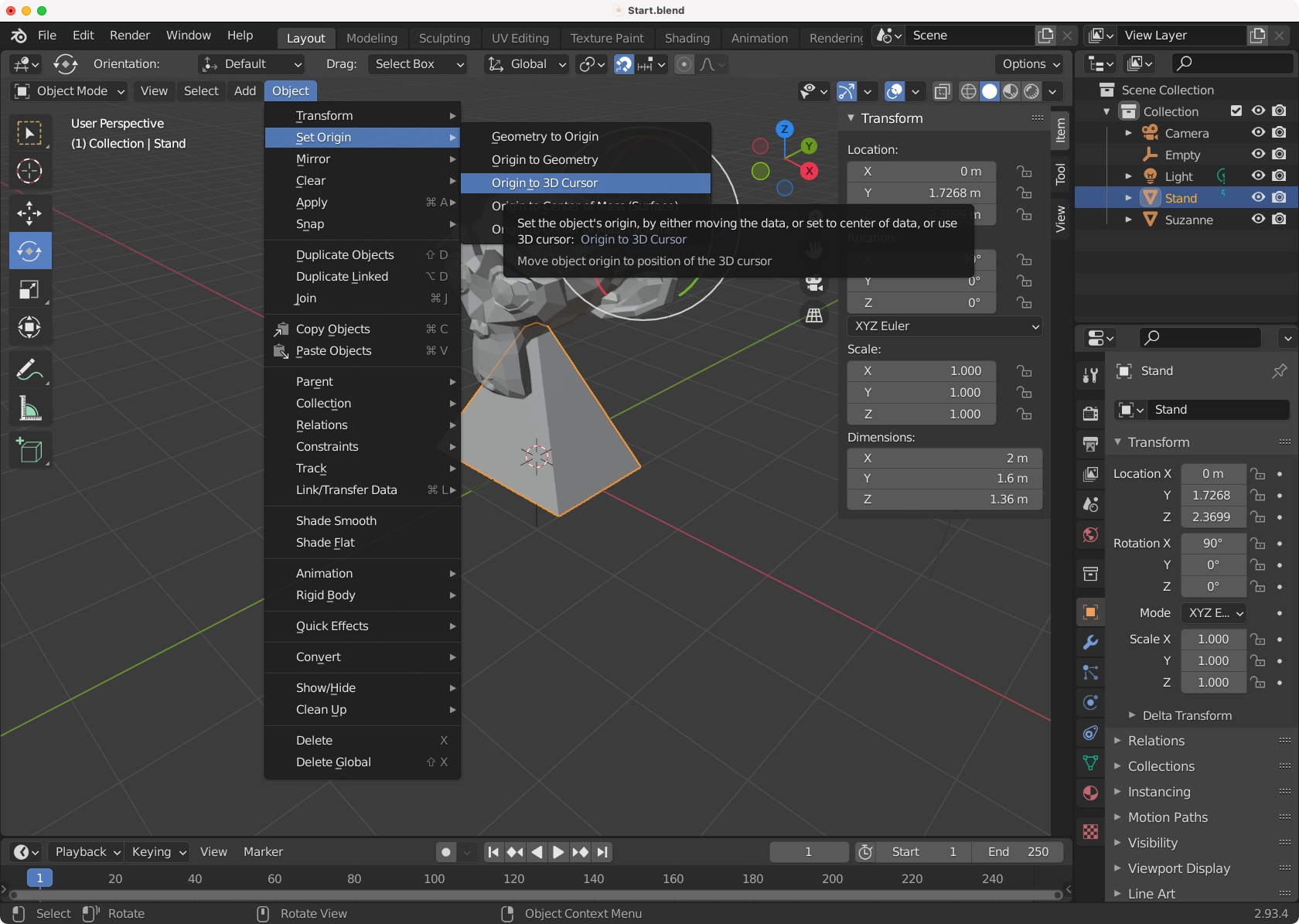Viewport: 1299px width, 924px height.
Task: Click the Add Cube tool
Action: (x=29, y=450)
